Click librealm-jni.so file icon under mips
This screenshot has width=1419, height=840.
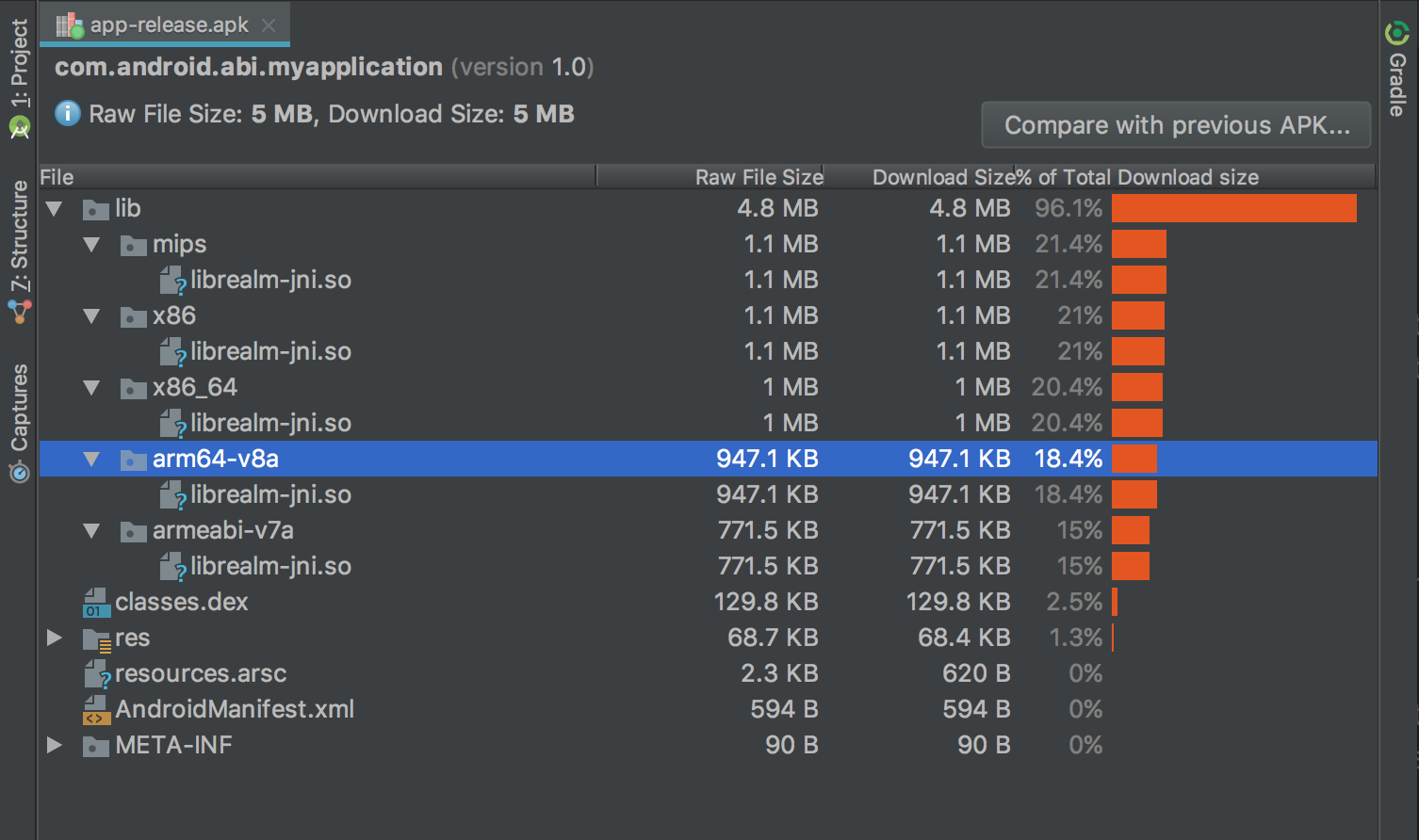point(173,281)
